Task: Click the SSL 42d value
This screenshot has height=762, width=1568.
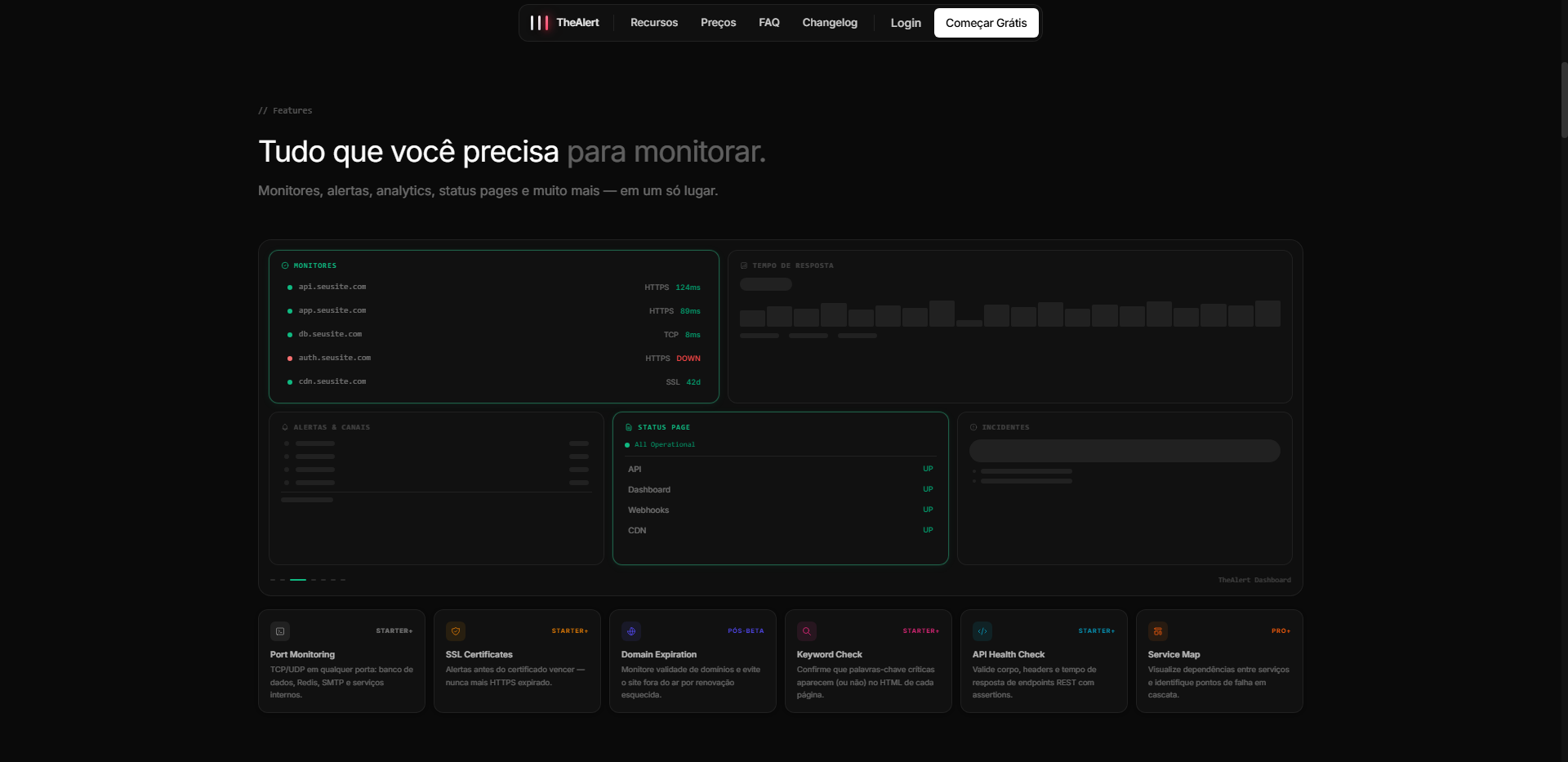Action: (693, 382)
